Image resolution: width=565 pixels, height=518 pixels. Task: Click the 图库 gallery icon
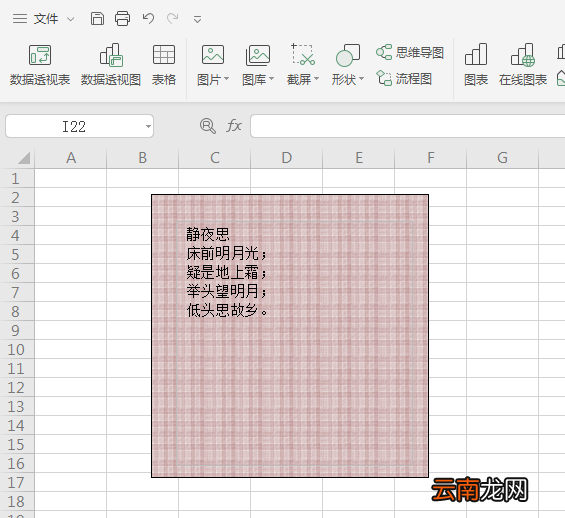tap(258, 55)
